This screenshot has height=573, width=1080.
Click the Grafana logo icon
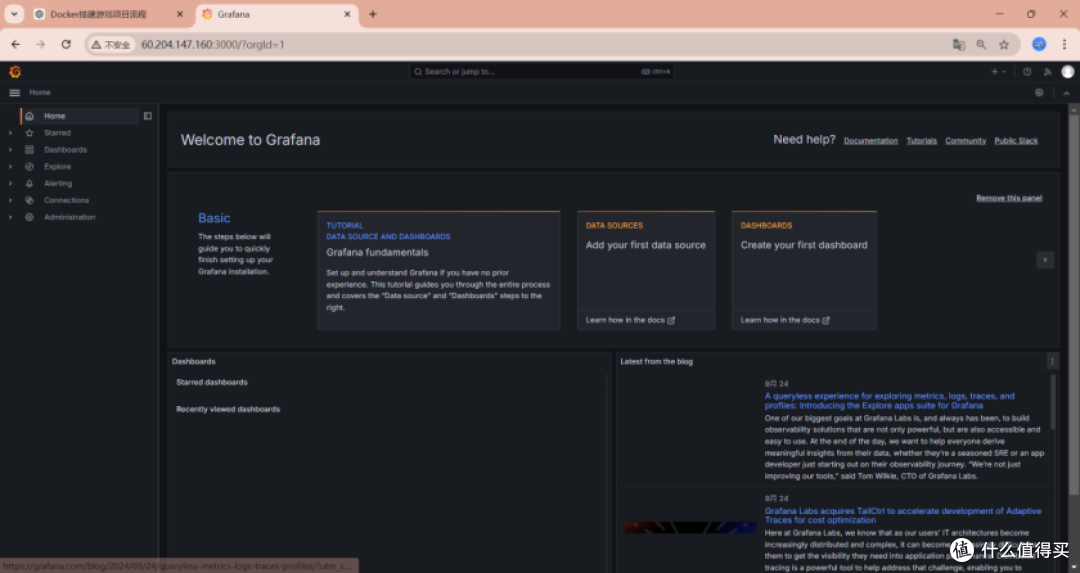(15, 72)
